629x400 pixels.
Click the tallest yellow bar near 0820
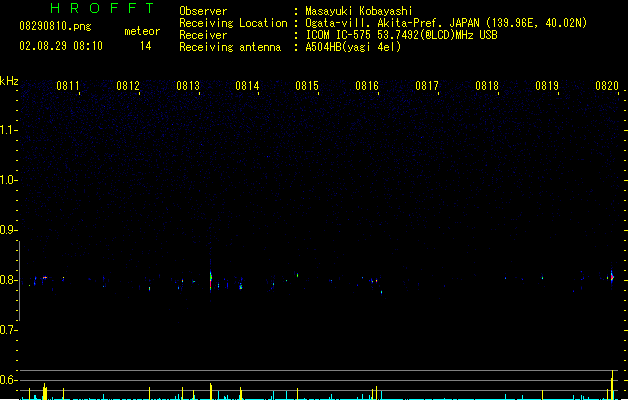tap(612, 385)
